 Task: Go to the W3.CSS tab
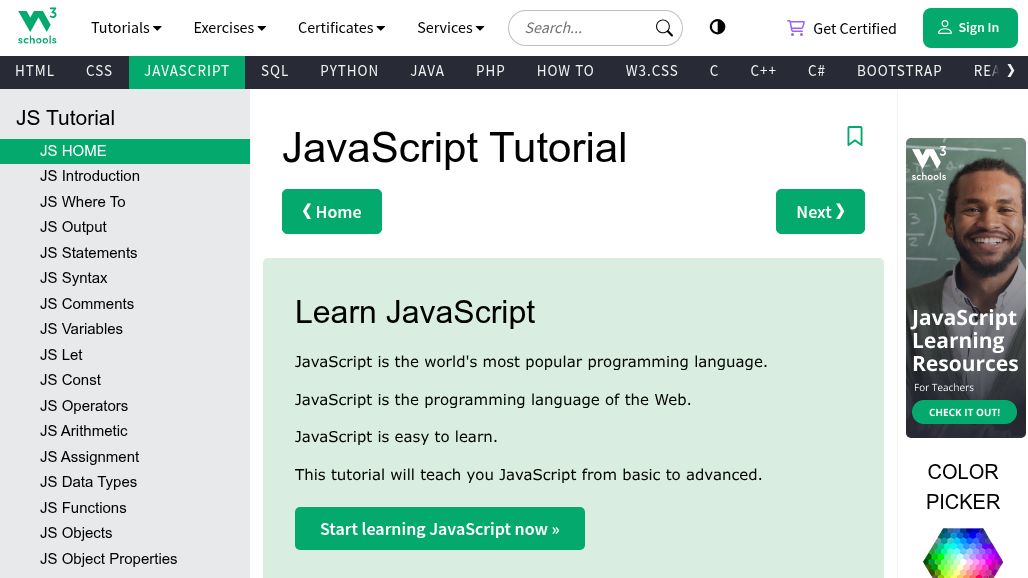652,71
